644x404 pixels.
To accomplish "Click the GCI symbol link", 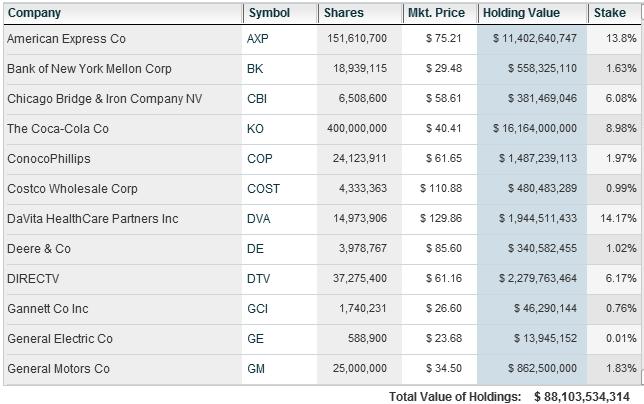I will pos(257,309).
